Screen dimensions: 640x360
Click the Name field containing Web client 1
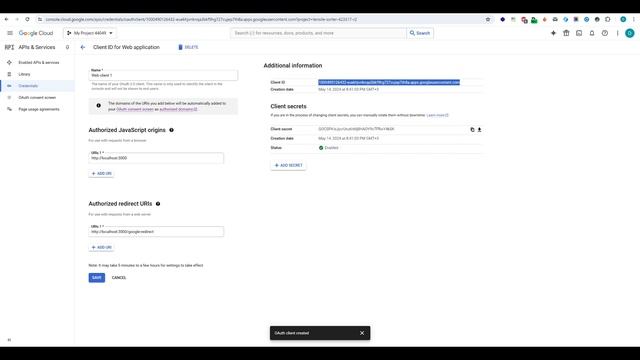[163, 75]
